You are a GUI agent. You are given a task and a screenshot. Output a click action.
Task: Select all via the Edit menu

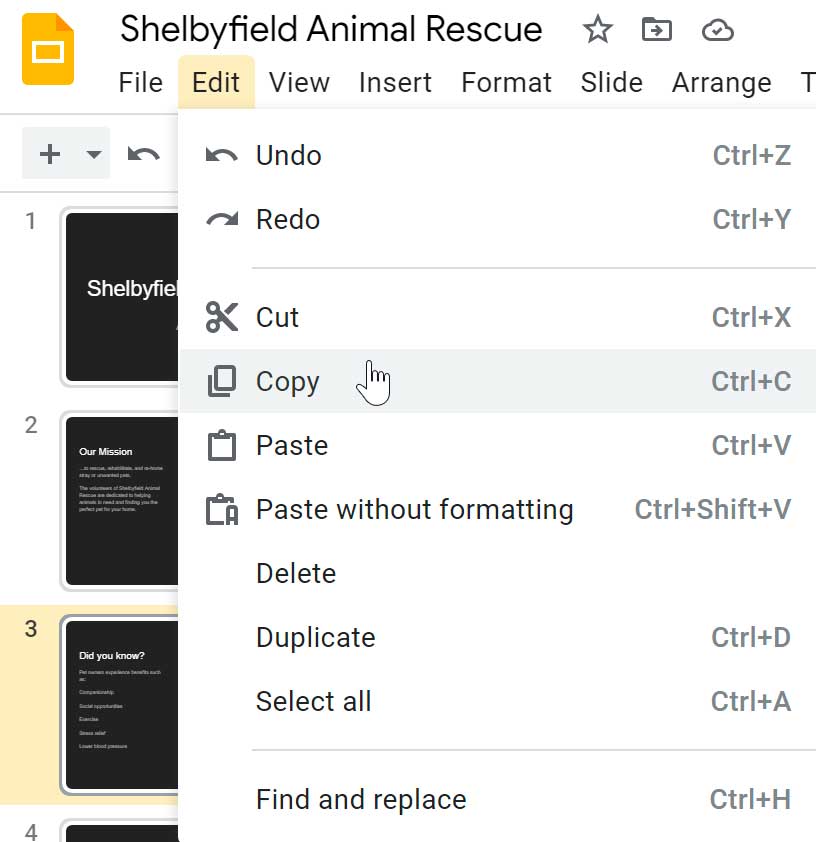[x=313, y=701]
